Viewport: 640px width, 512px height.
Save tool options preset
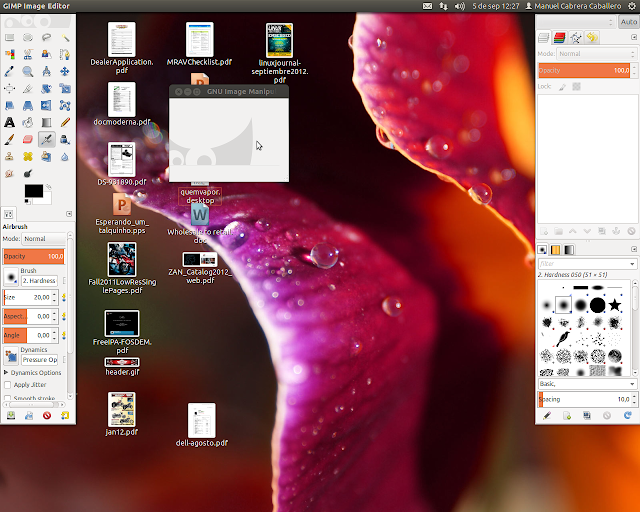tap(11, 416)
